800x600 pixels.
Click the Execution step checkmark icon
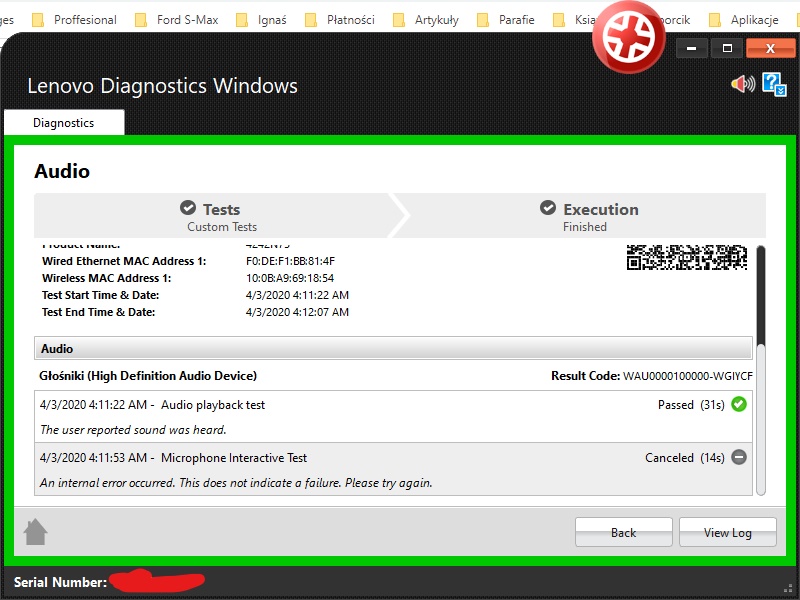pos(548,208)
